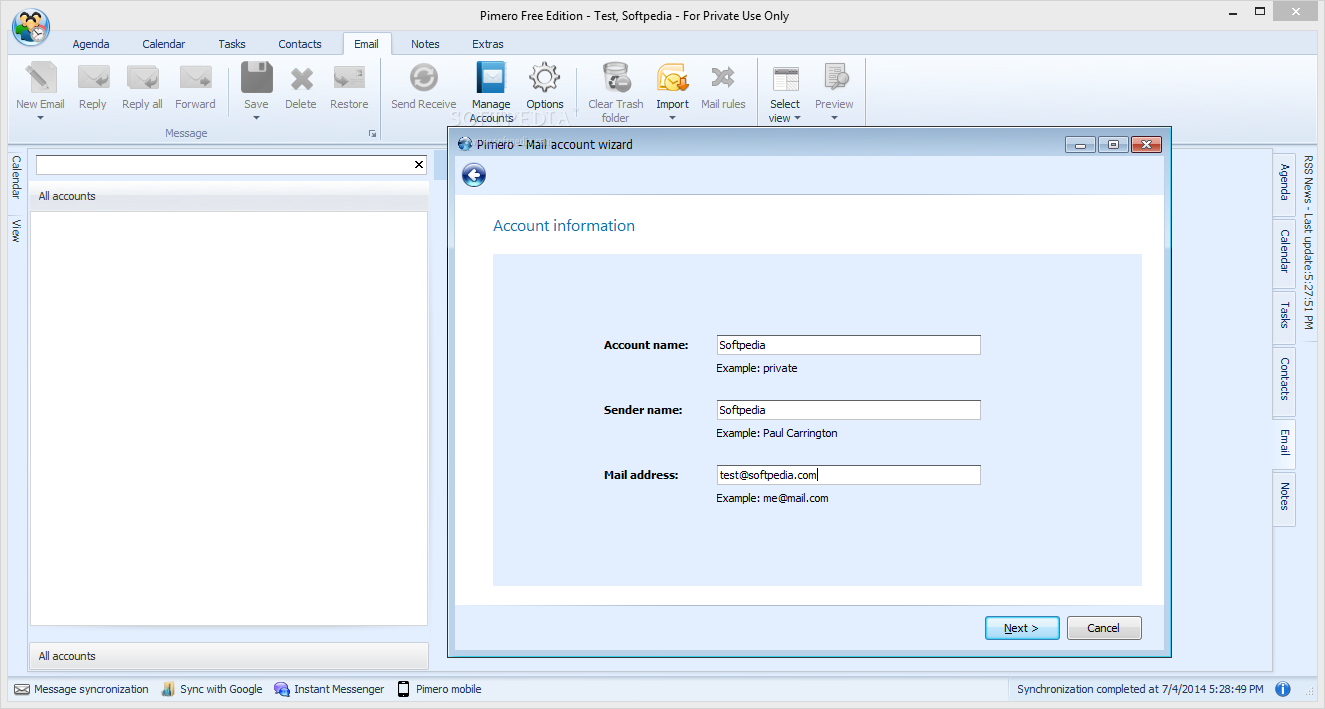Click the bottom All accounts bar
The width and height of the screenshot is (1325, 709).
pos(229,656)
